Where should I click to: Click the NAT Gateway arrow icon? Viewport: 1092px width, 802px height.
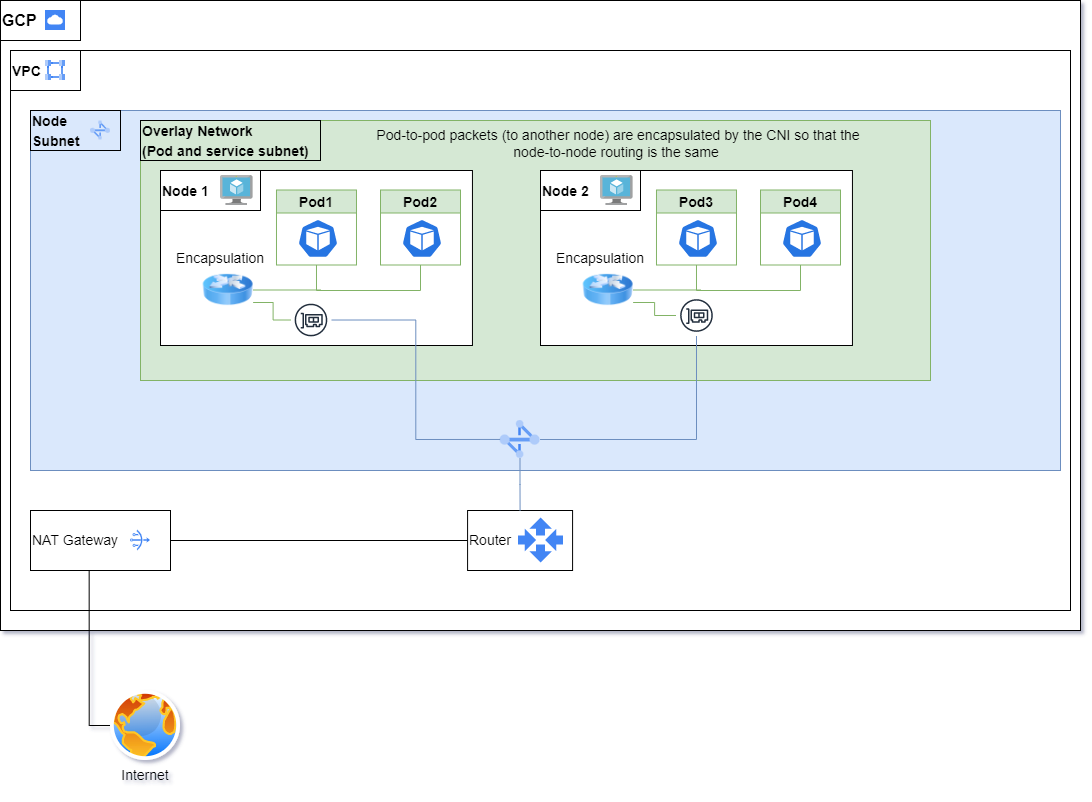pyautogui.click(x=140, y=540)
